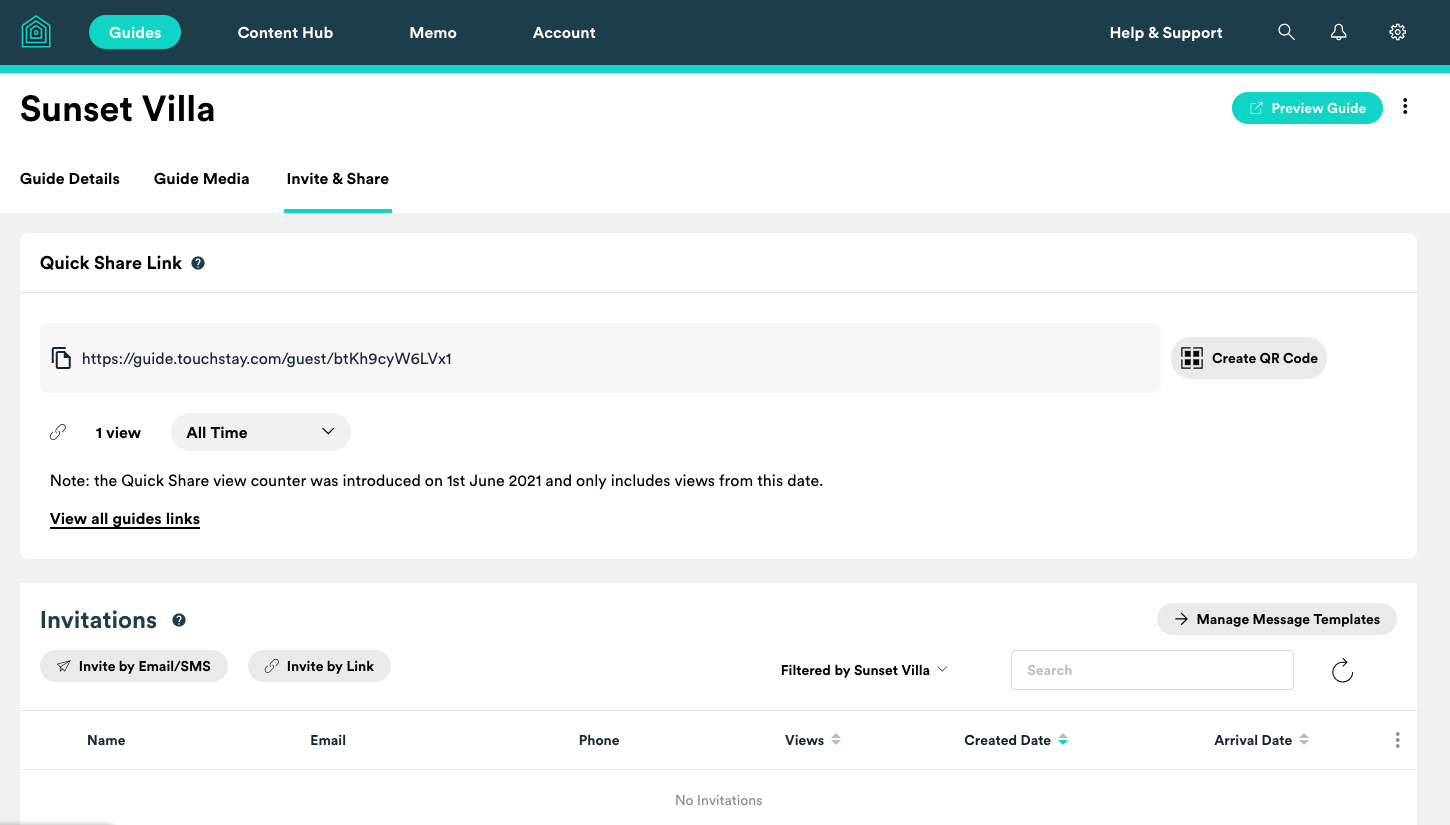Open the Content Hub menu
The height and width of the screenshot is (825, 1450).
(x=285, y=32)
